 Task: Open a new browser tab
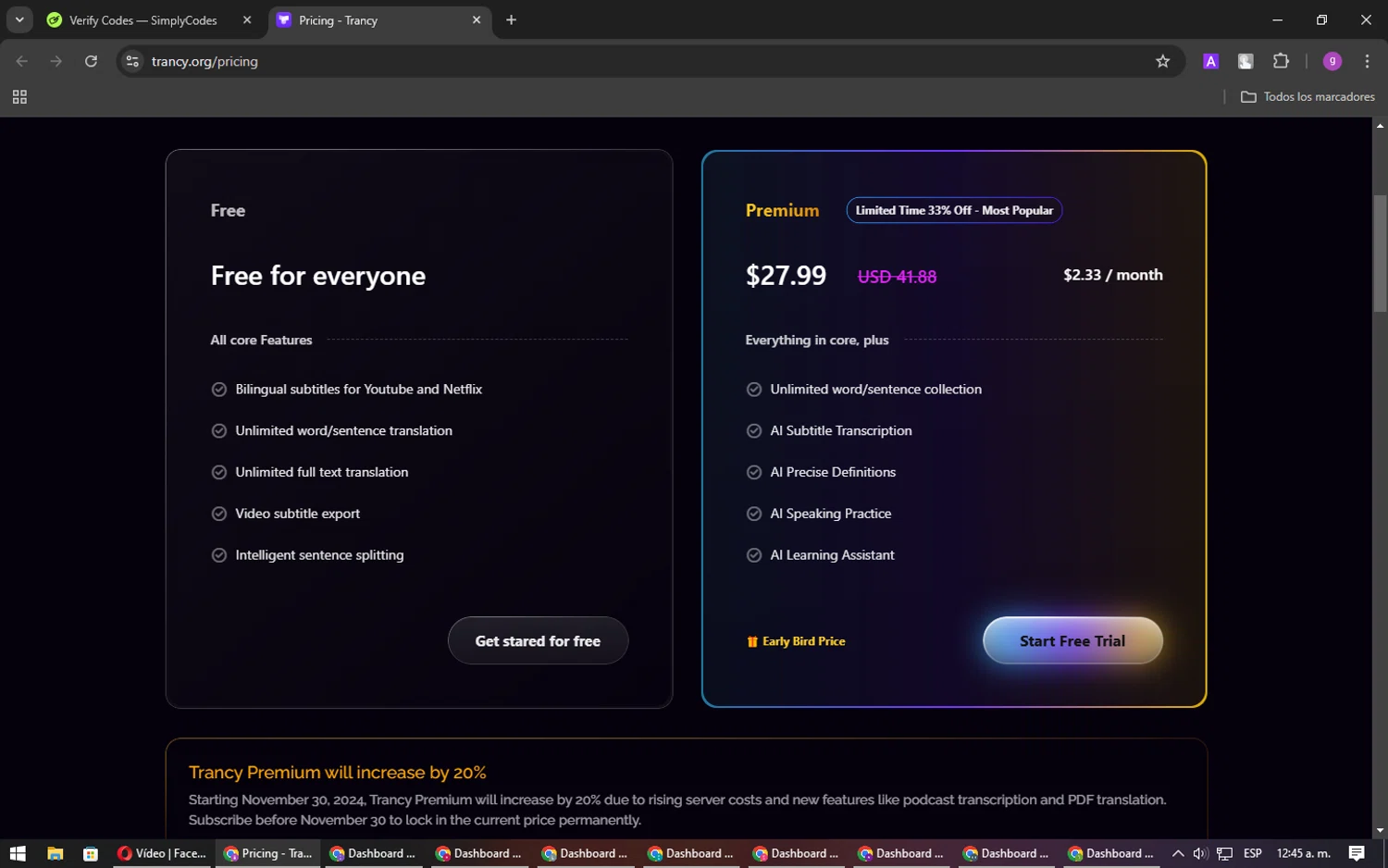pyautogui.click(x=511, y=19)
